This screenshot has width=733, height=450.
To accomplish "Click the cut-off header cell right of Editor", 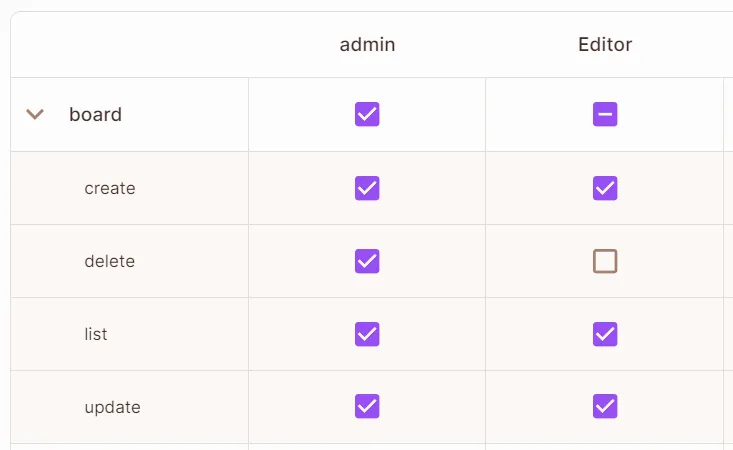I will [728, 45].
